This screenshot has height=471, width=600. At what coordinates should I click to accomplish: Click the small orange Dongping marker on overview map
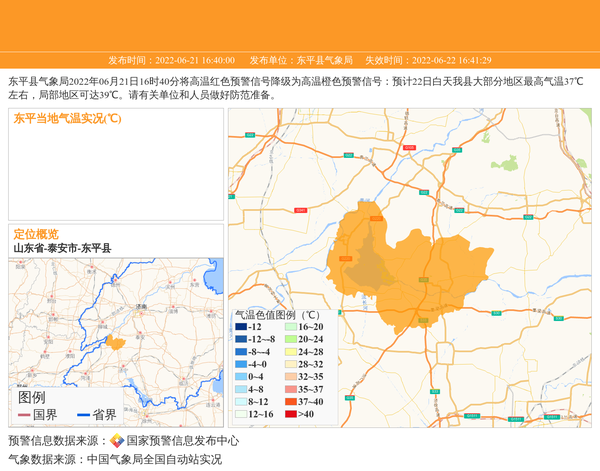(x=116, y=343)
